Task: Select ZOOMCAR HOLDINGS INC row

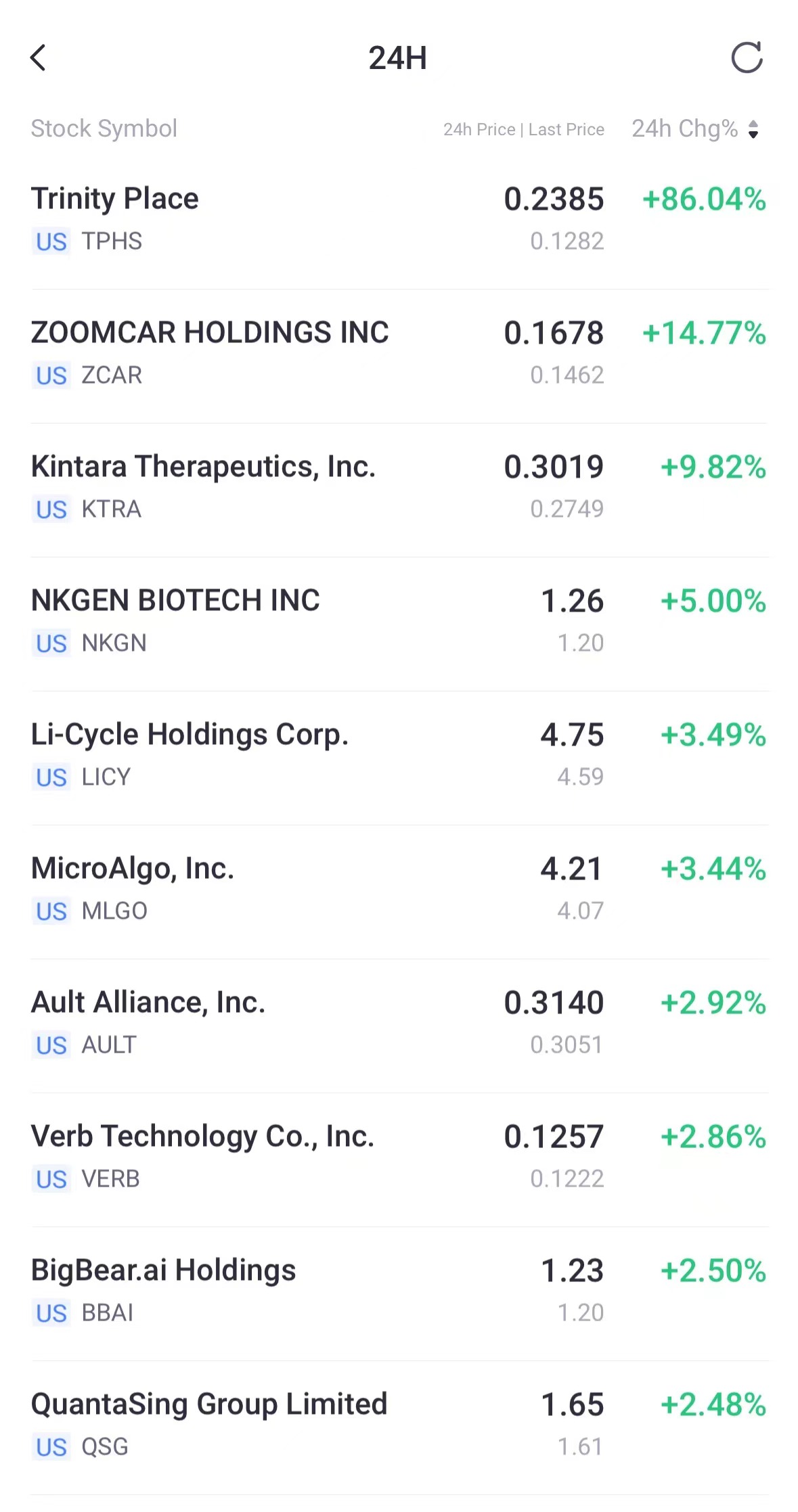Action: (x=210, y=333)
